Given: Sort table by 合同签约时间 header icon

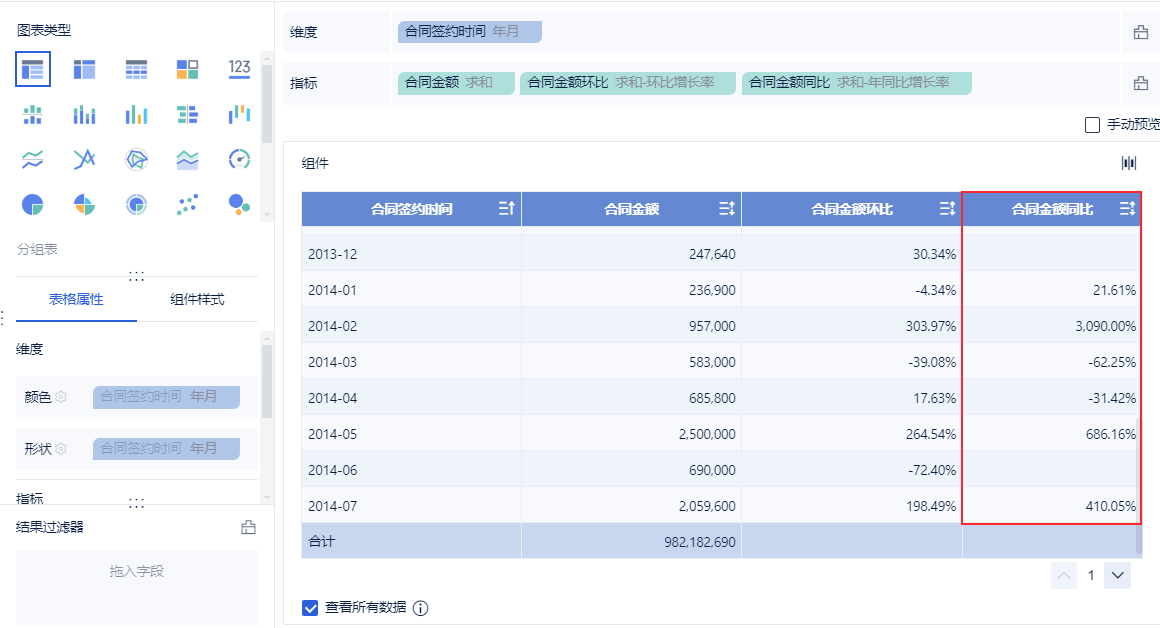Looking at the screenshot, I should click(506, 209).
